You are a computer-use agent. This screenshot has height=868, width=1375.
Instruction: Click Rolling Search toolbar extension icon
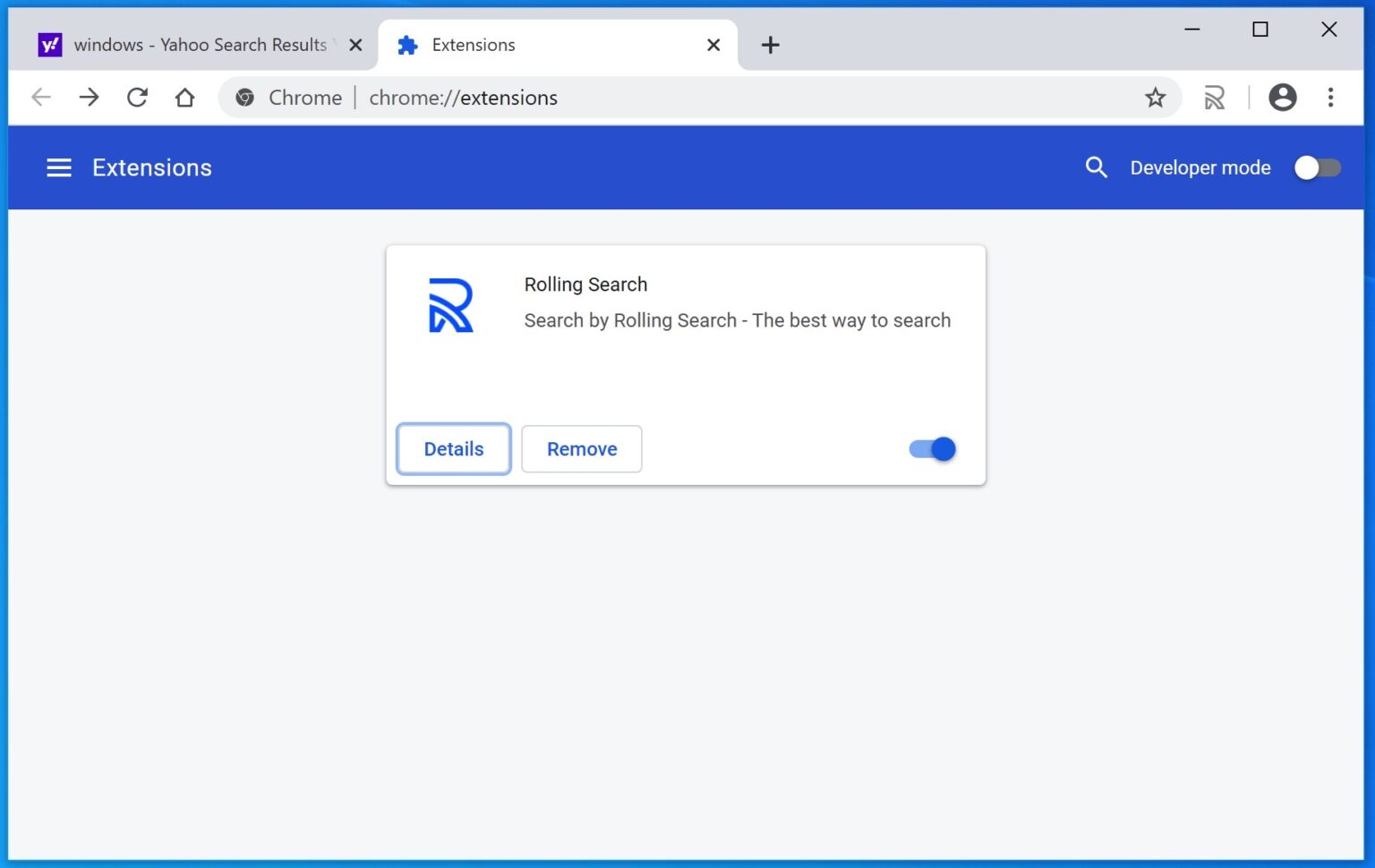[x=1214, y=98]
